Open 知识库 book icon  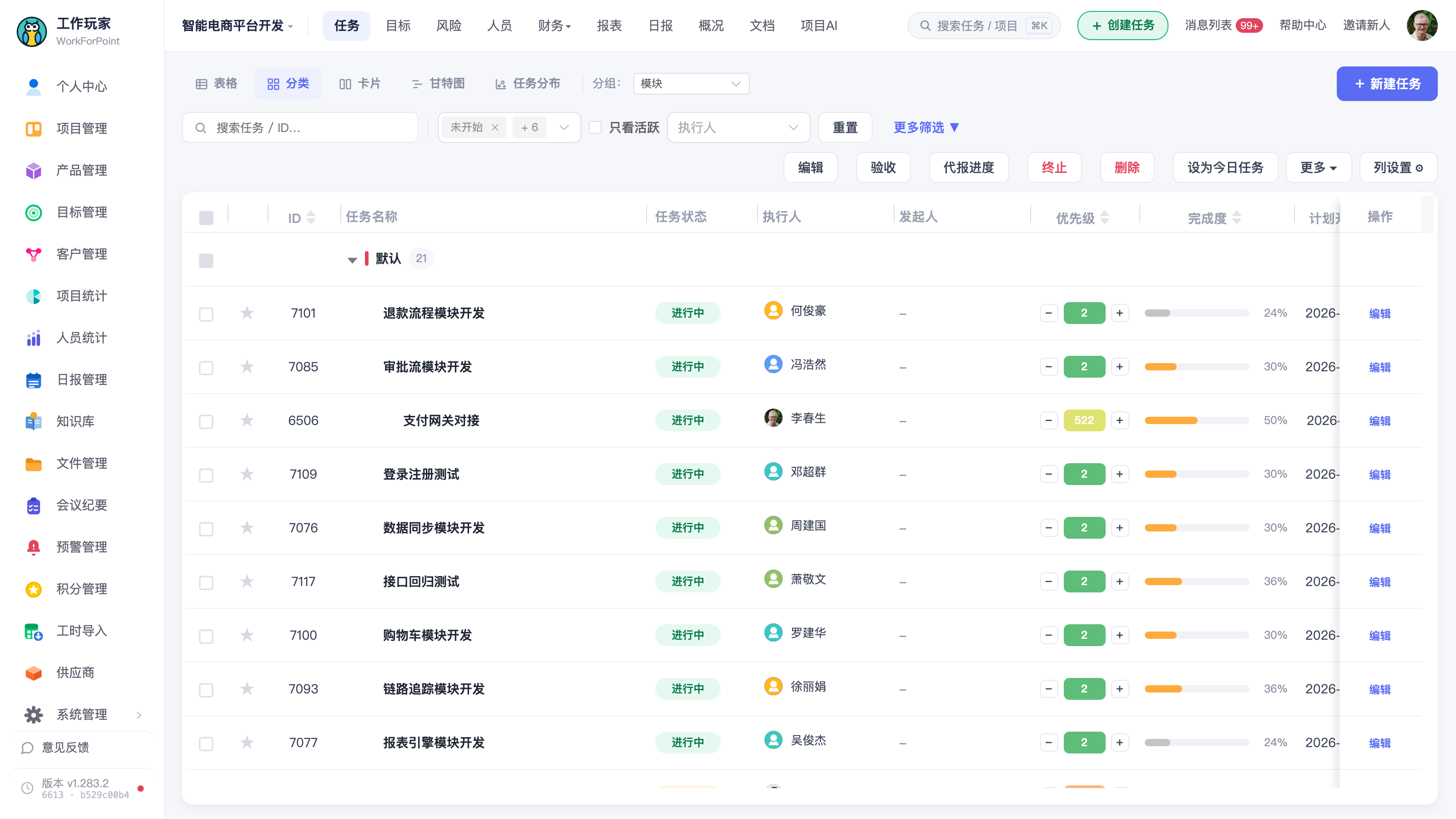[33, 421]
